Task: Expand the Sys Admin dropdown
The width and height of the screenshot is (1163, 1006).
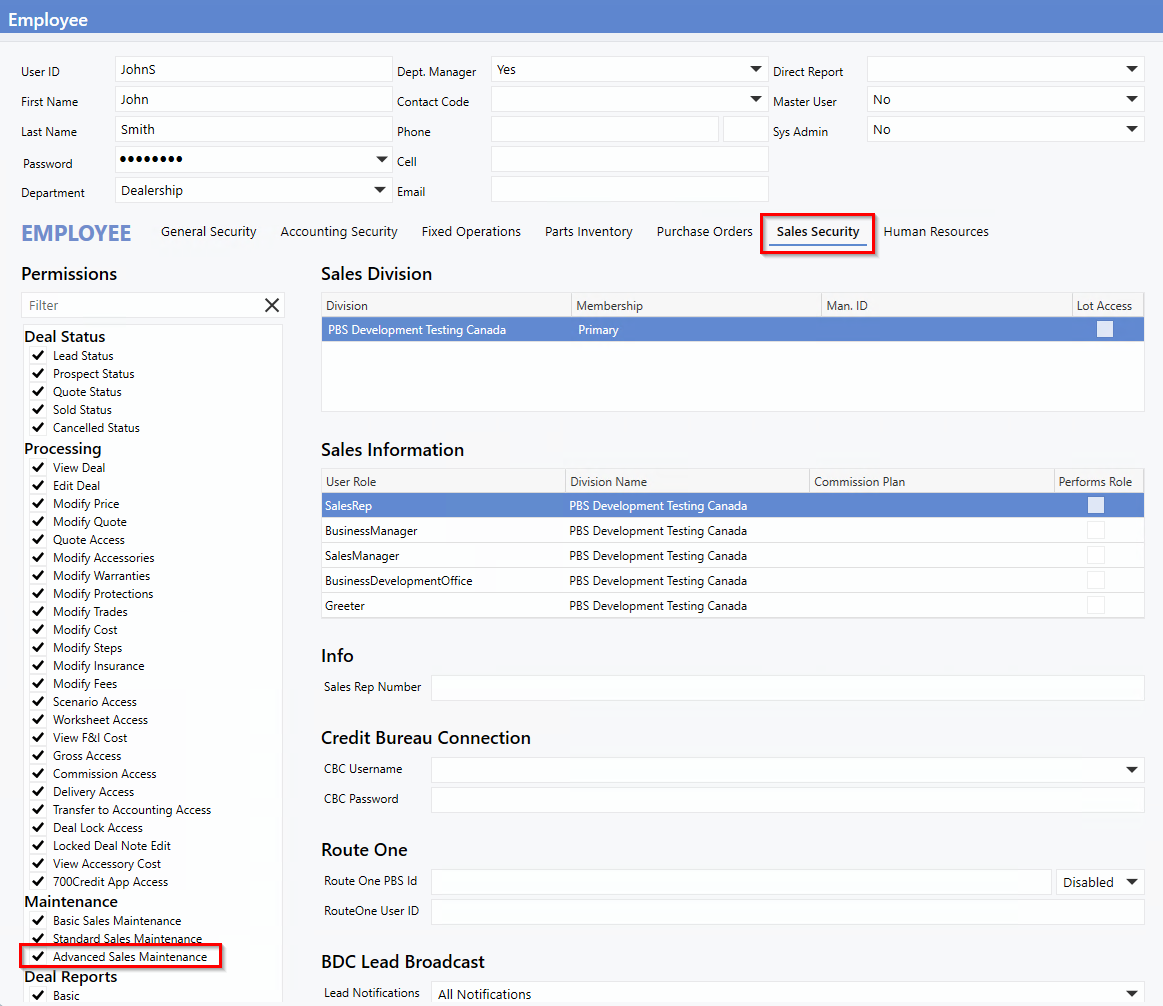Action: click(x=1132, y=130)
